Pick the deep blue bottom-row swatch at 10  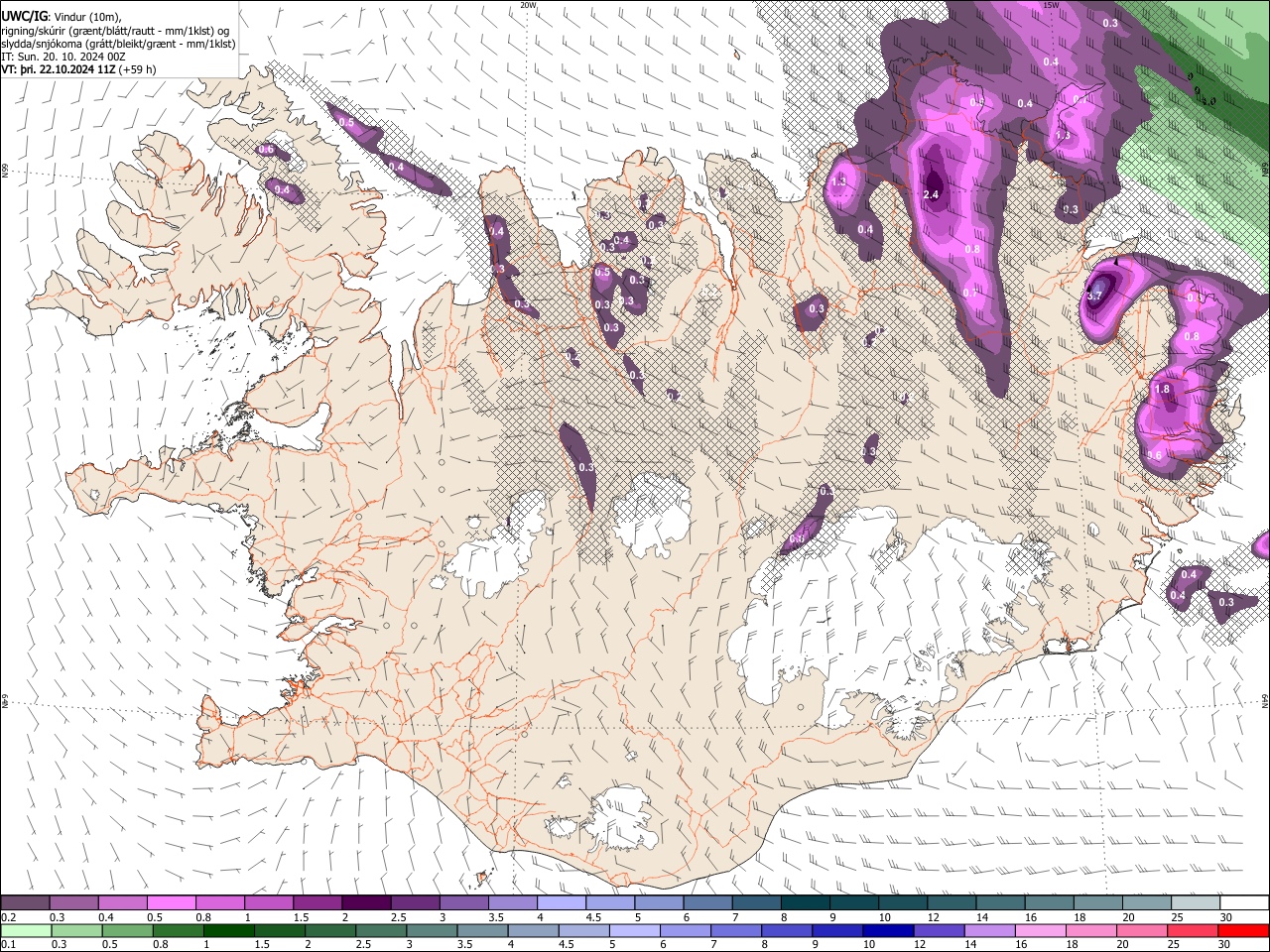pos(888,931)
